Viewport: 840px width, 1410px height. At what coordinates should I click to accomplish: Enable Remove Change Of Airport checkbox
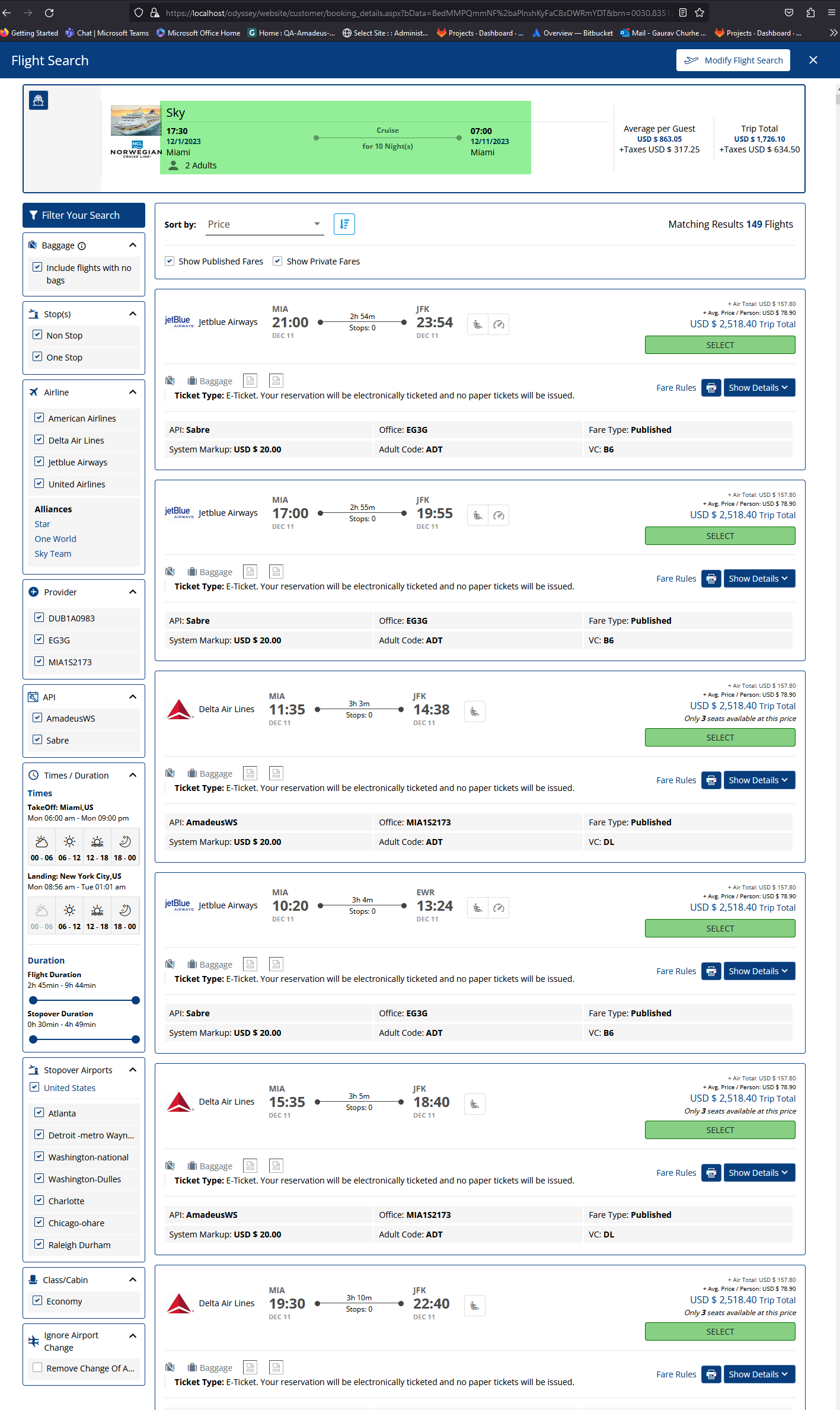click(x=37, y=1367)
